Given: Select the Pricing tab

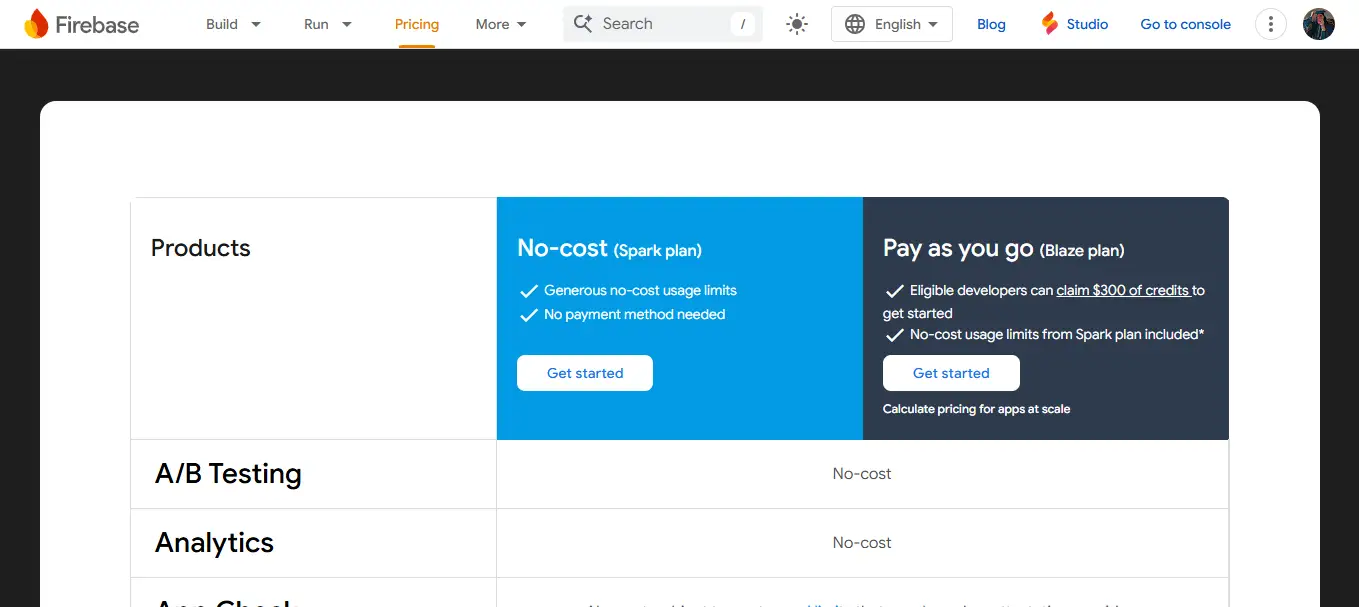Looking at the screenshot, I should coord(417,24).
